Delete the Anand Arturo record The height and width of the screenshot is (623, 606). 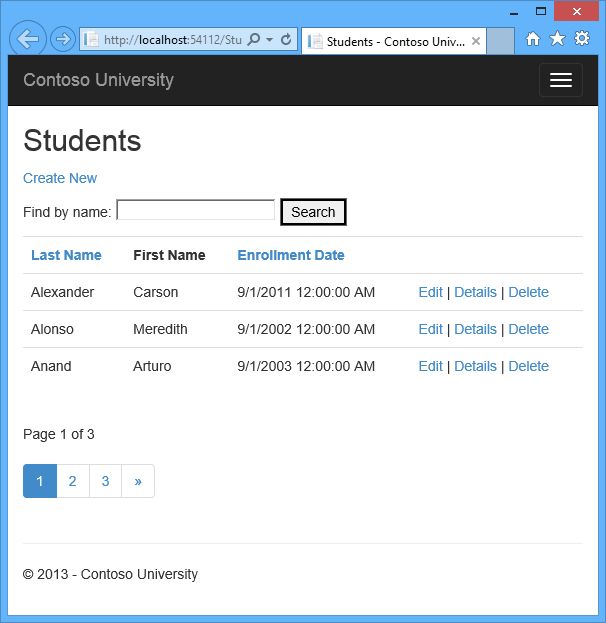(x=529, y=366)
